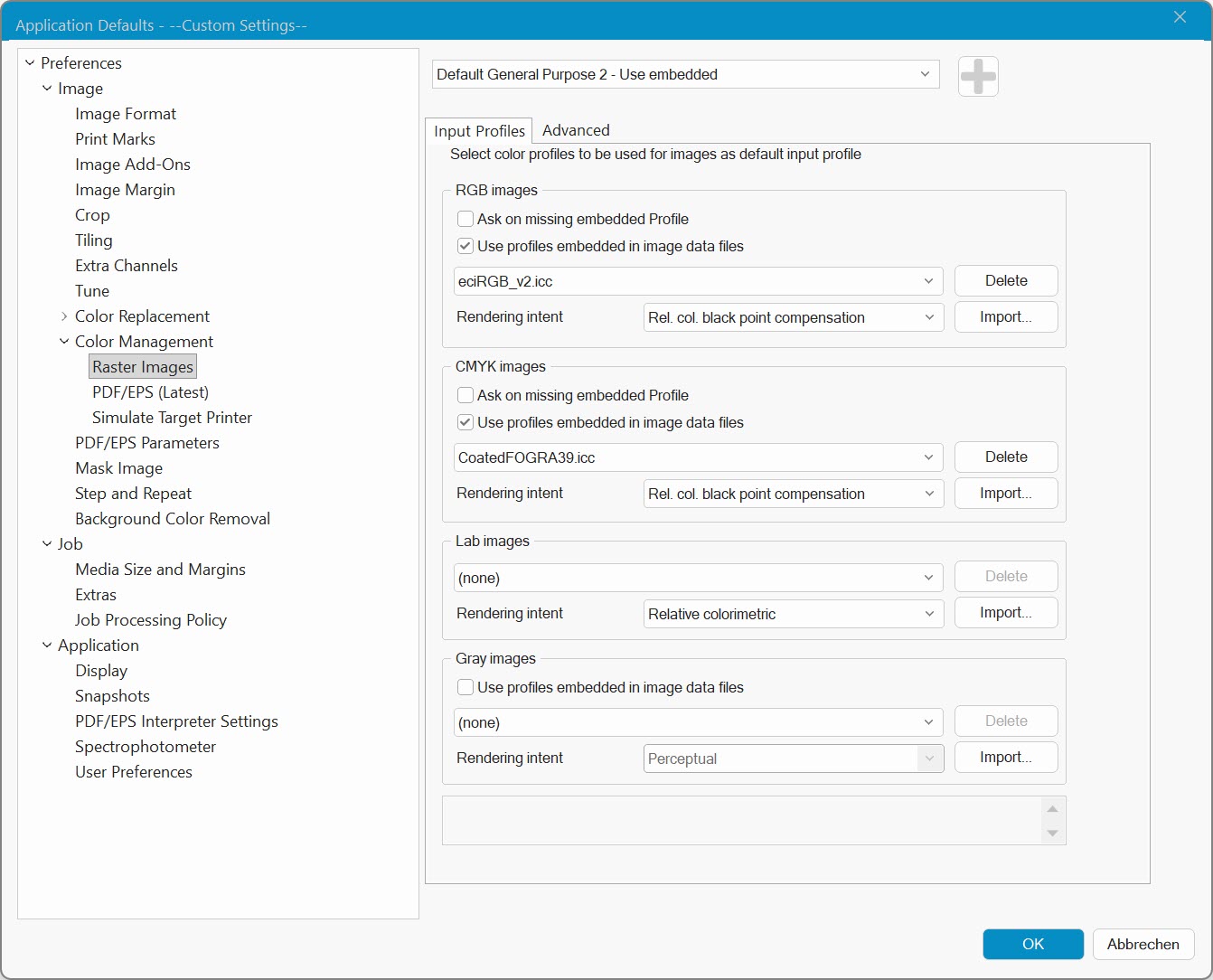Switch to the Advanced tab

click(576, 130)
